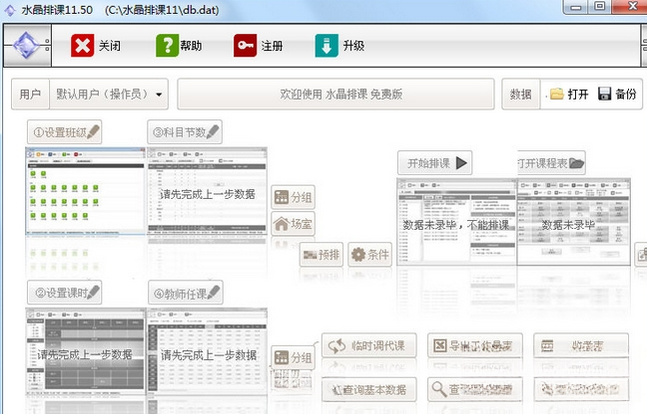
Task: Click the 预排 button
Action: click(x=321, y=255)
